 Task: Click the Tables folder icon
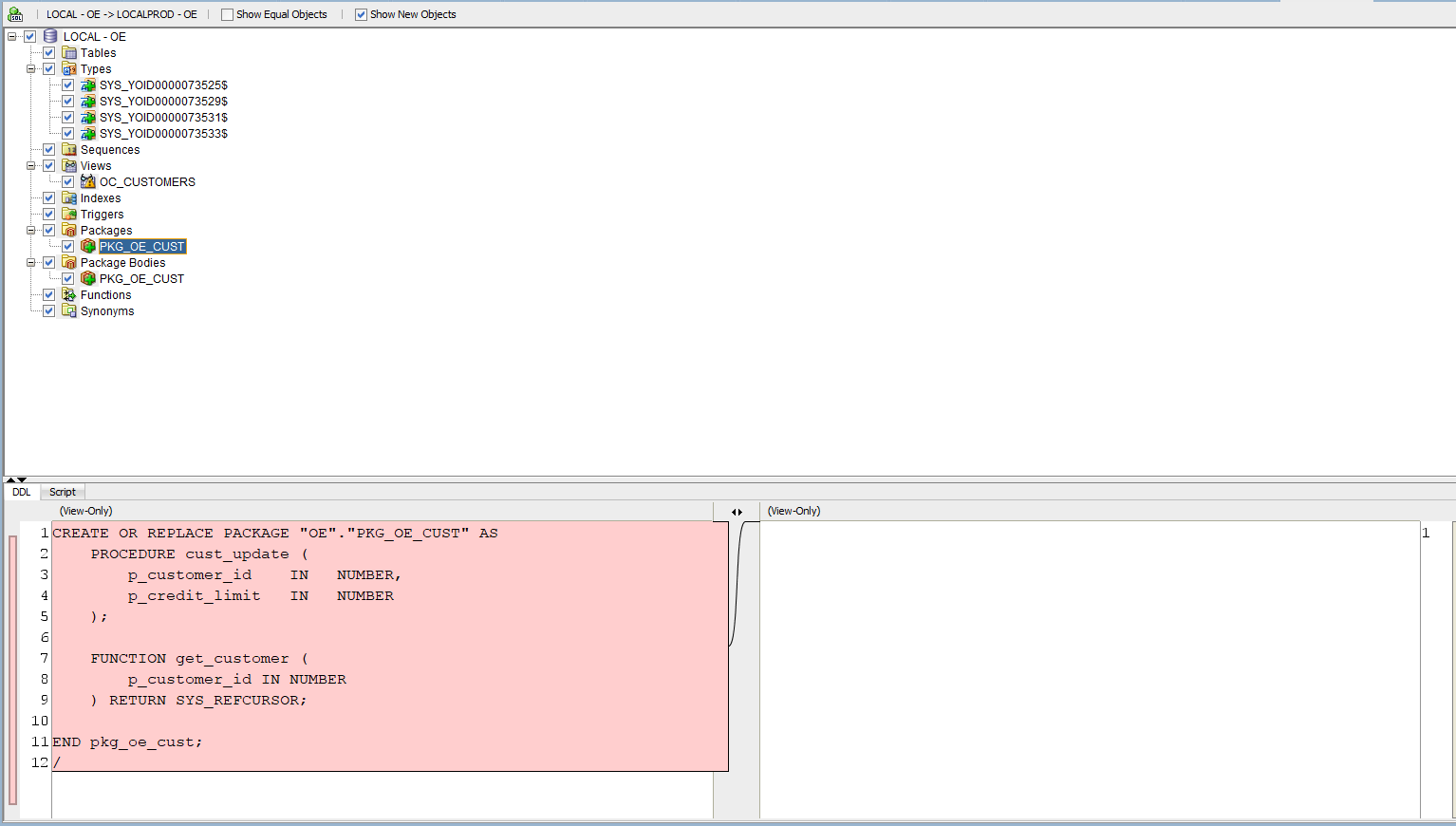pyautogui.click(x=69, y=52)
